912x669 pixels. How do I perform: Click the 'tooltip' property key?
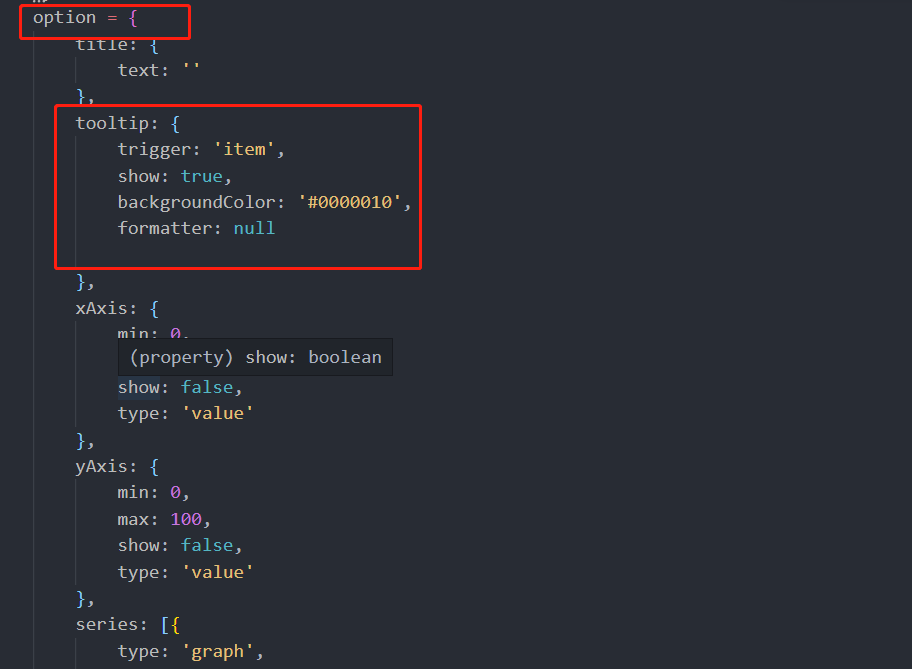coord(112,123)
